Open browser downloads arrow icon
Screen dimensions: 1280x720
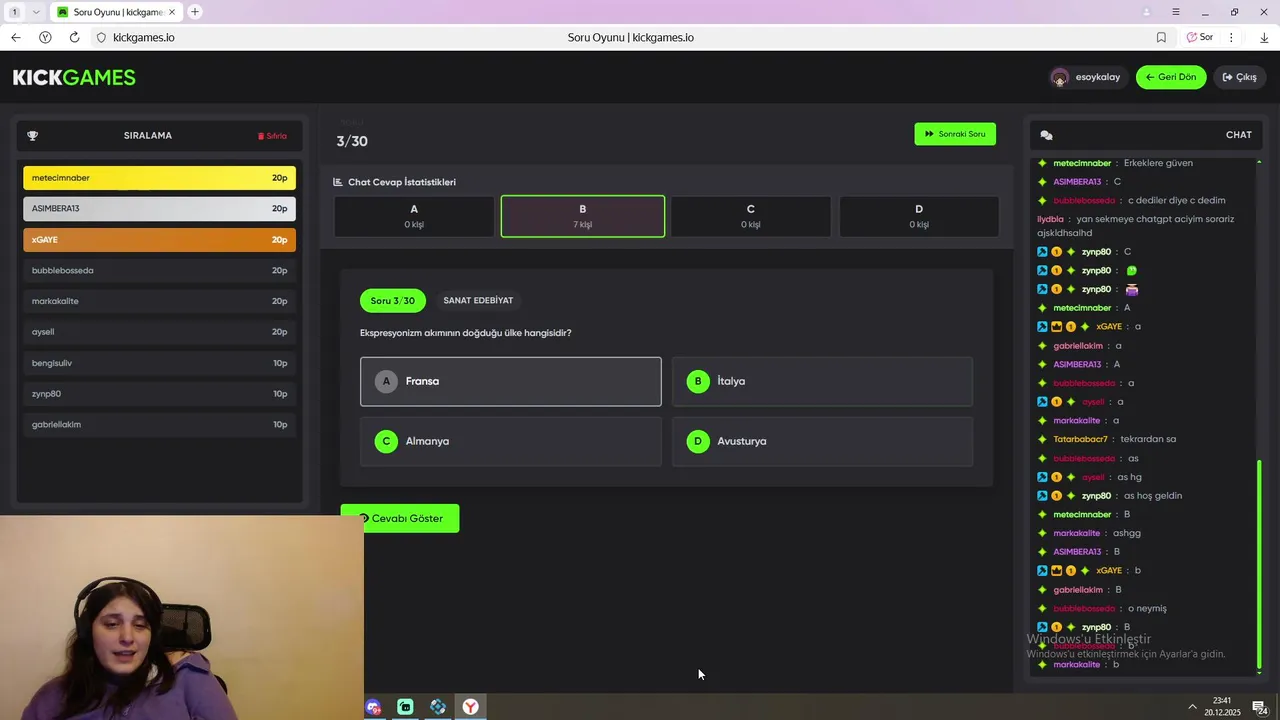point(1264,37)
